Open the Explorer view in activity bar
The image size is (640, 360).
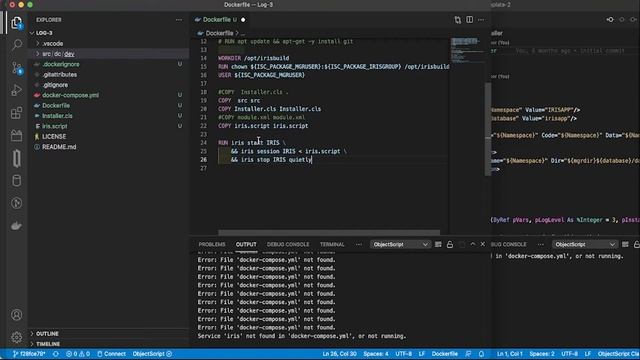[16, 23]
